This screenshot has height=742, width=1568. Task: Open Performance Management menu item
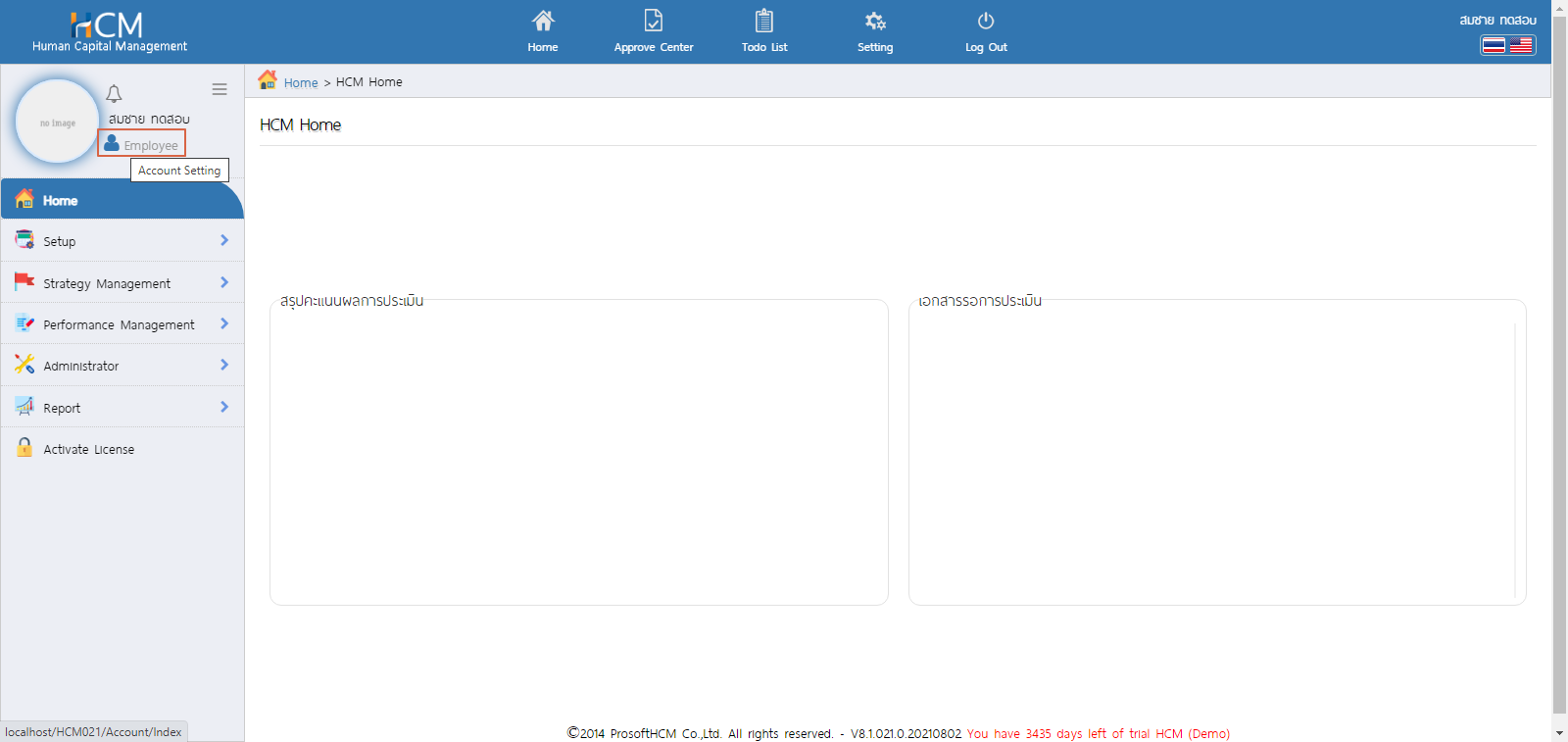[x=122, y=323]
